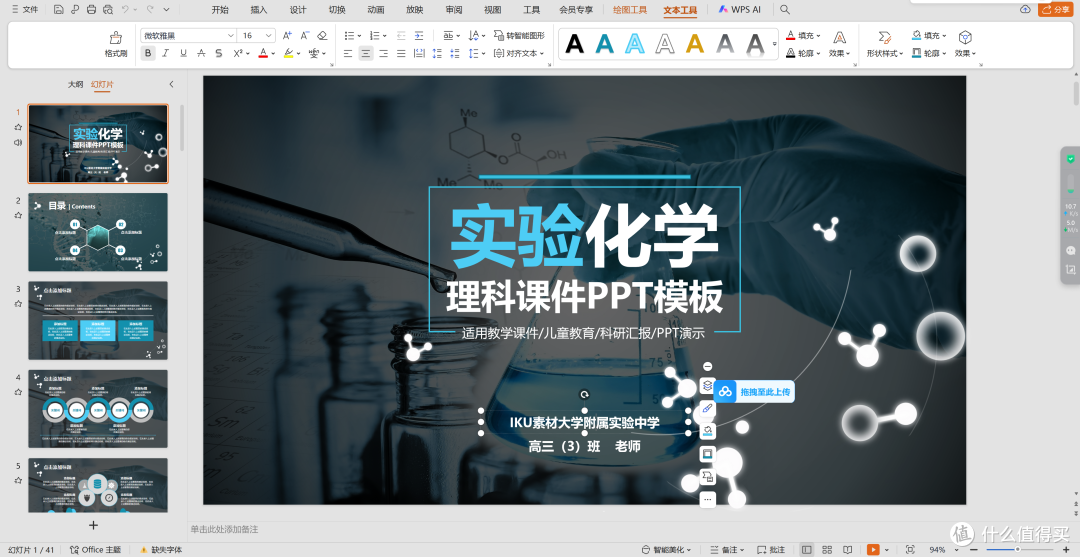The image size is (1080, 557).
Task: Decrease font size with A- icon
Action: click(304, 35)
